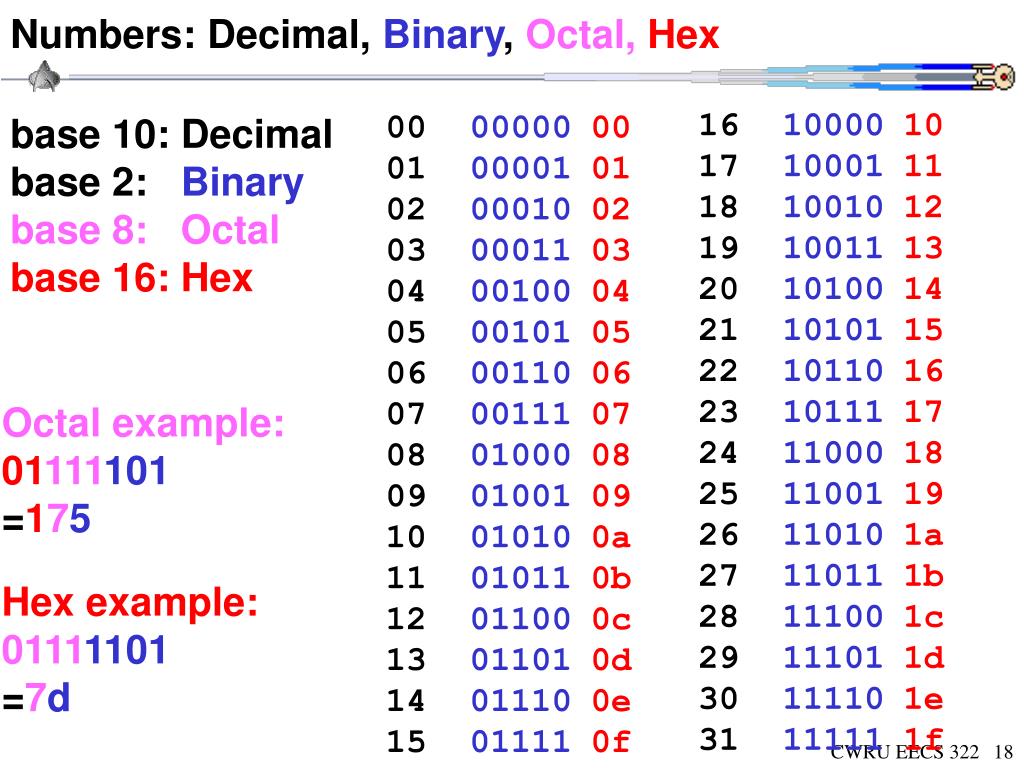Click the binary string under Octal example
Image resolution: width=1024 pixels, height=768 pixels.
[84, 471]
